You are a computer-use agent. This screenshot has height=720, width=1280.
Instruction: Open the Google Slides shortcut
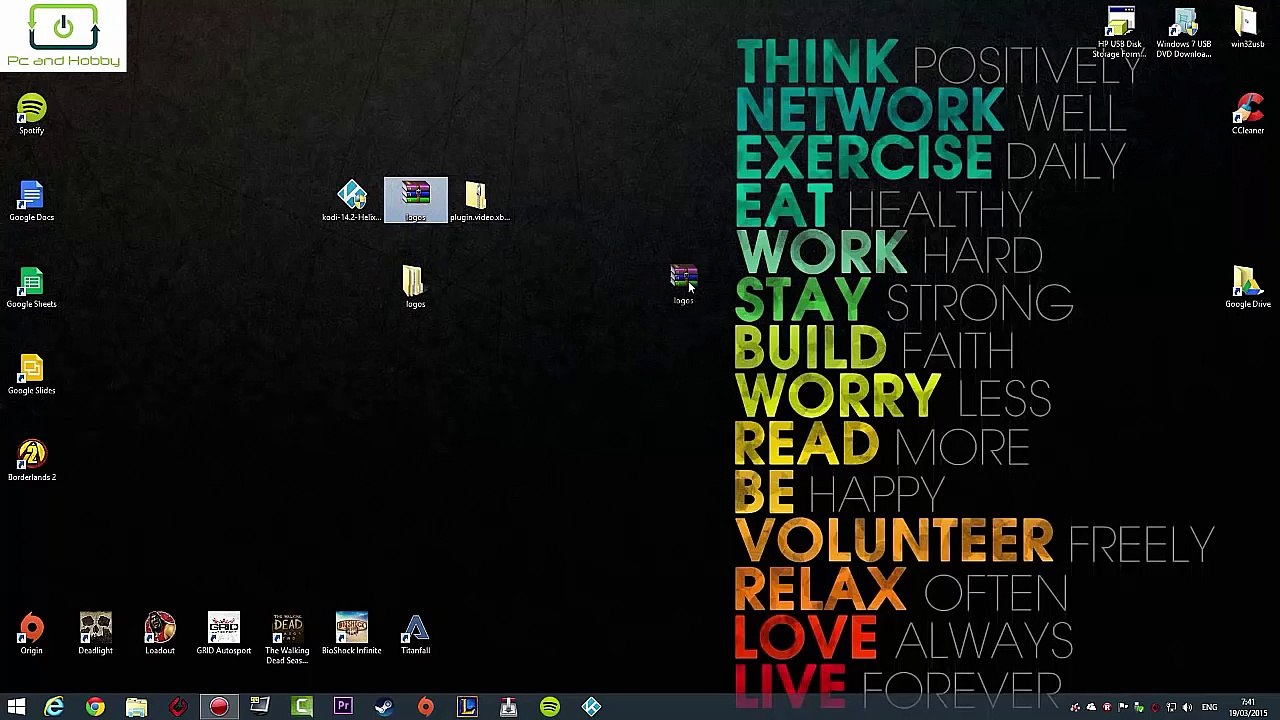[31, 375]
